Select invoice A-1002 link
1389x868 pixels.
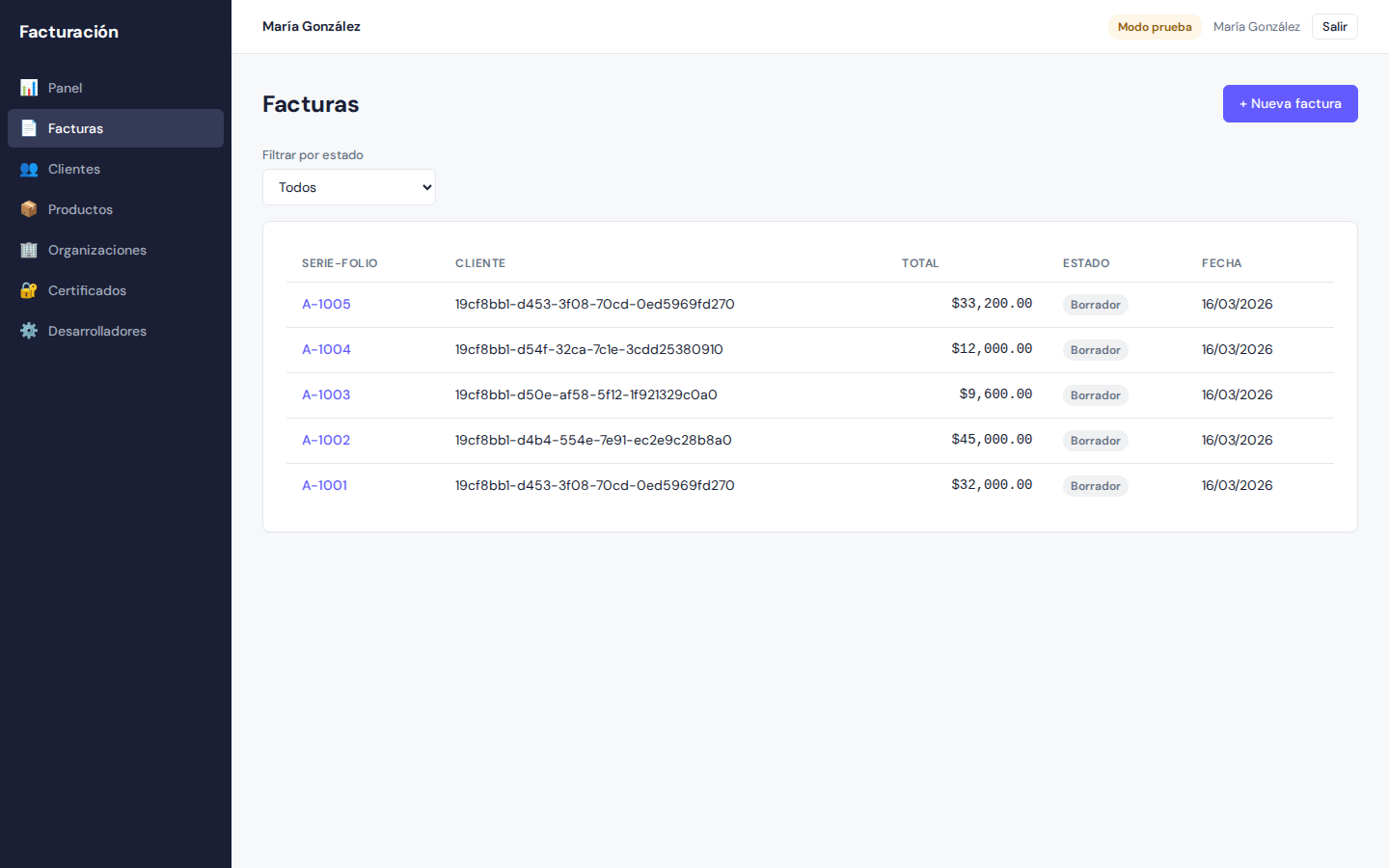(326, 440)
